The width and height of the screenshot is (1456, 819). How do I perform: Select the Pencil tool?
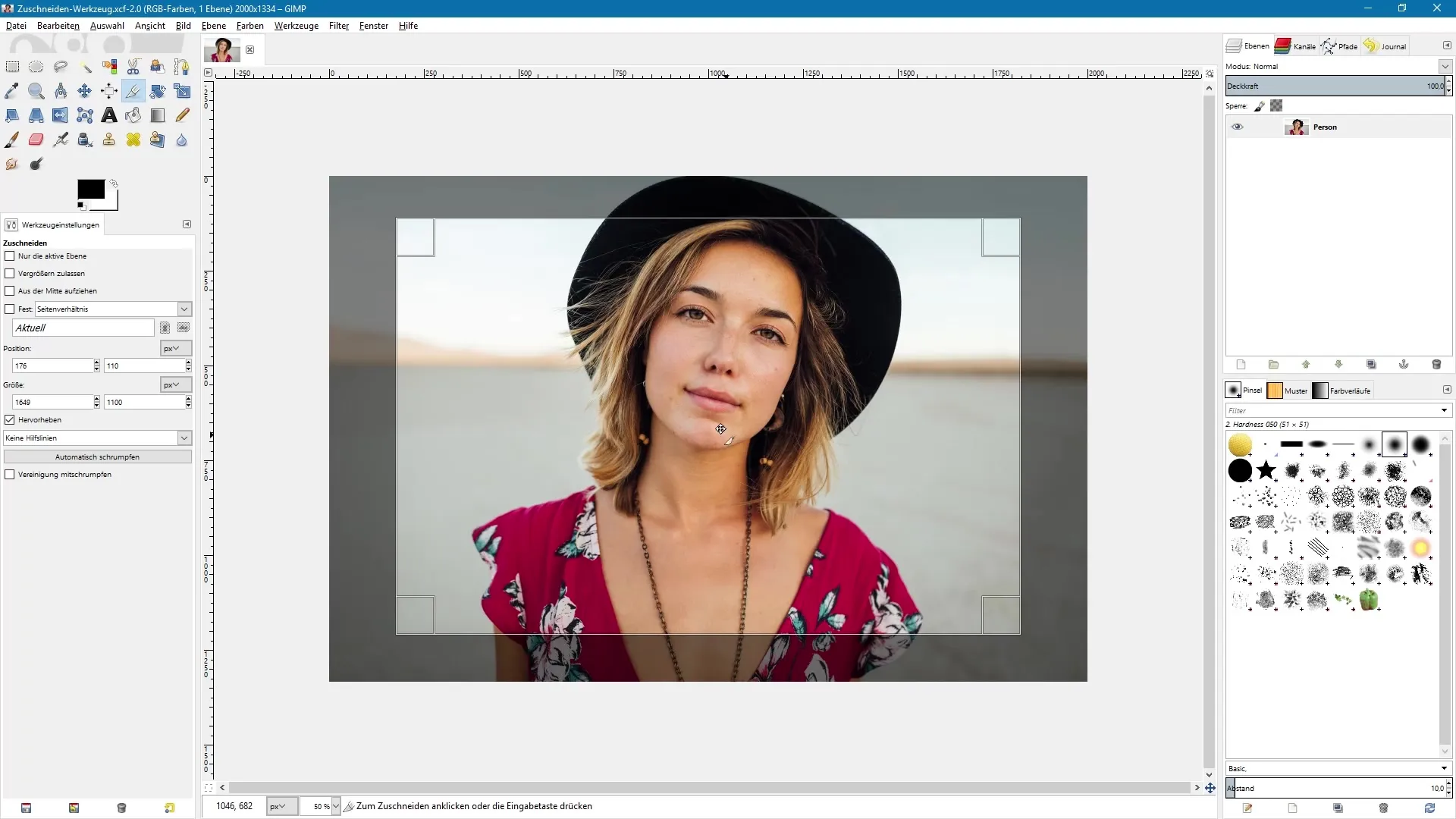[182, 115]
